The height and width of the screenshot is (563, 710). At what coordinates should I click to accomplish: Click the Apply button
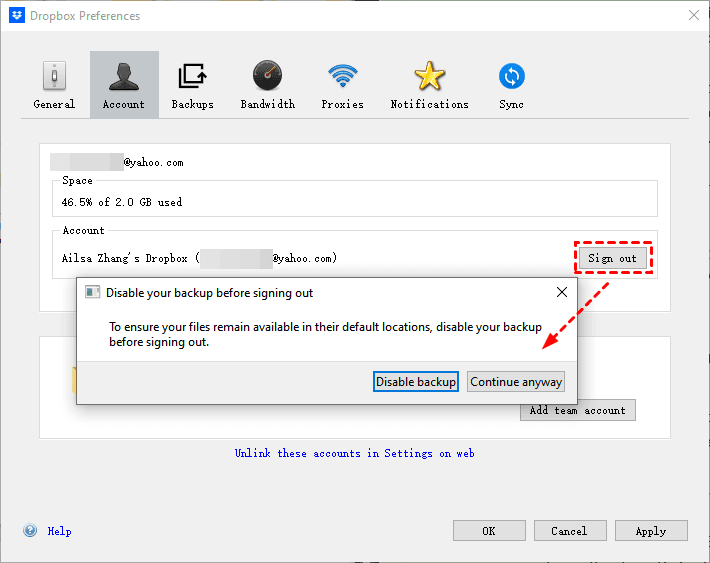pyautogui.click(x=651, y=531)
